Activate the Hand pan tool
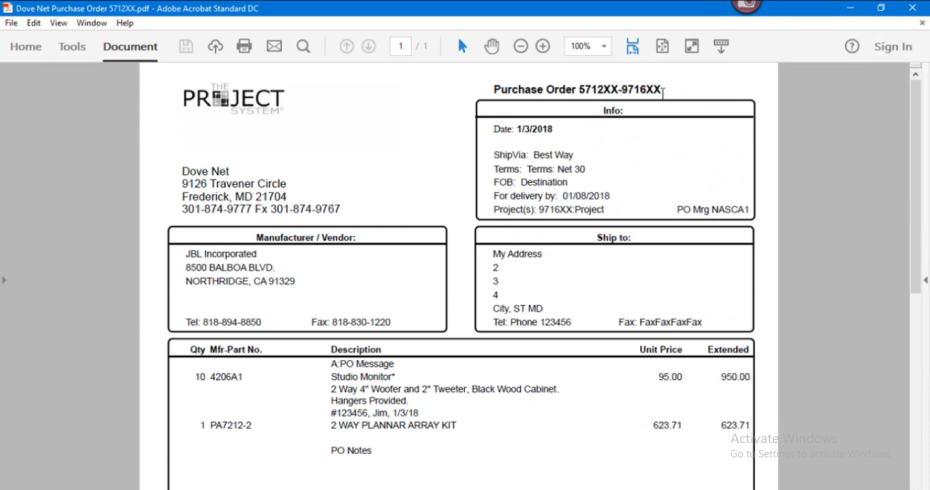 click(x=492, y=46)
